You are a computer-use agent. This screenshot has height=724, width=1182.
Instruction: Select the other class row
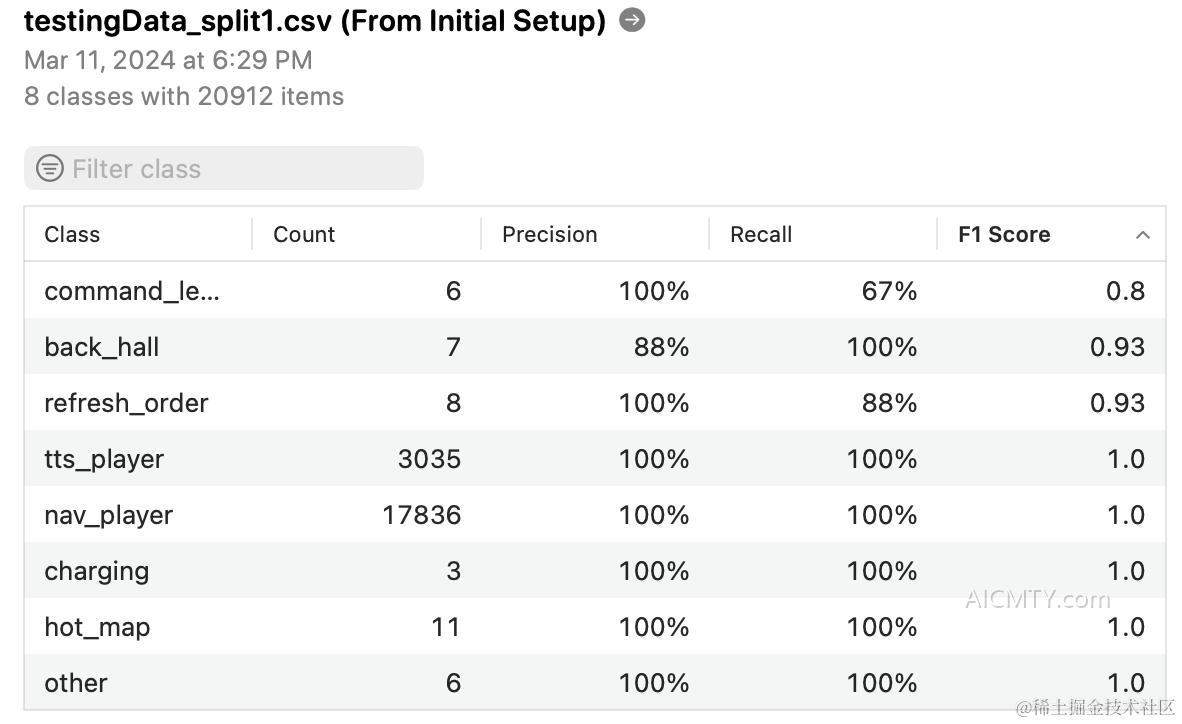[595, 683]
